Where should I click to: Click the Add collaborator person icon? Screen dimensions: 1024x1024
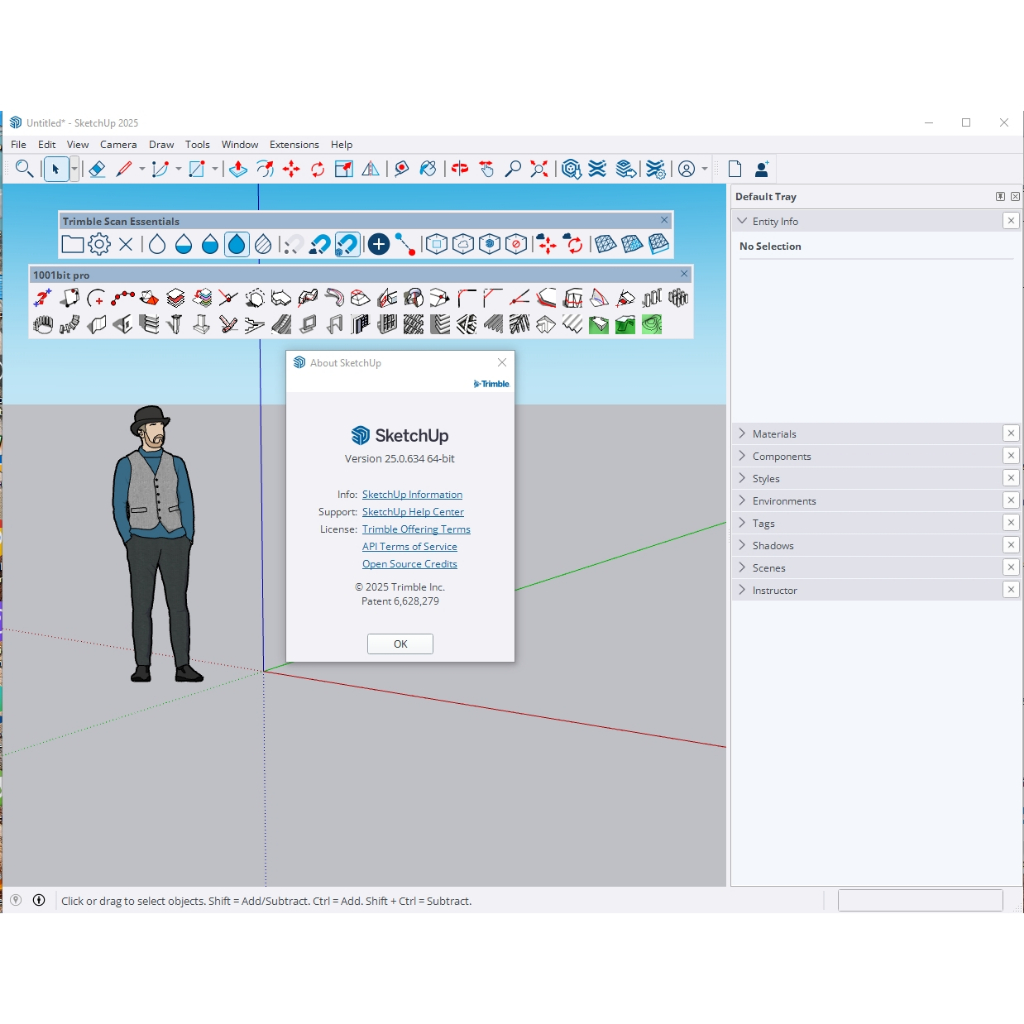(x=761, y=169)
